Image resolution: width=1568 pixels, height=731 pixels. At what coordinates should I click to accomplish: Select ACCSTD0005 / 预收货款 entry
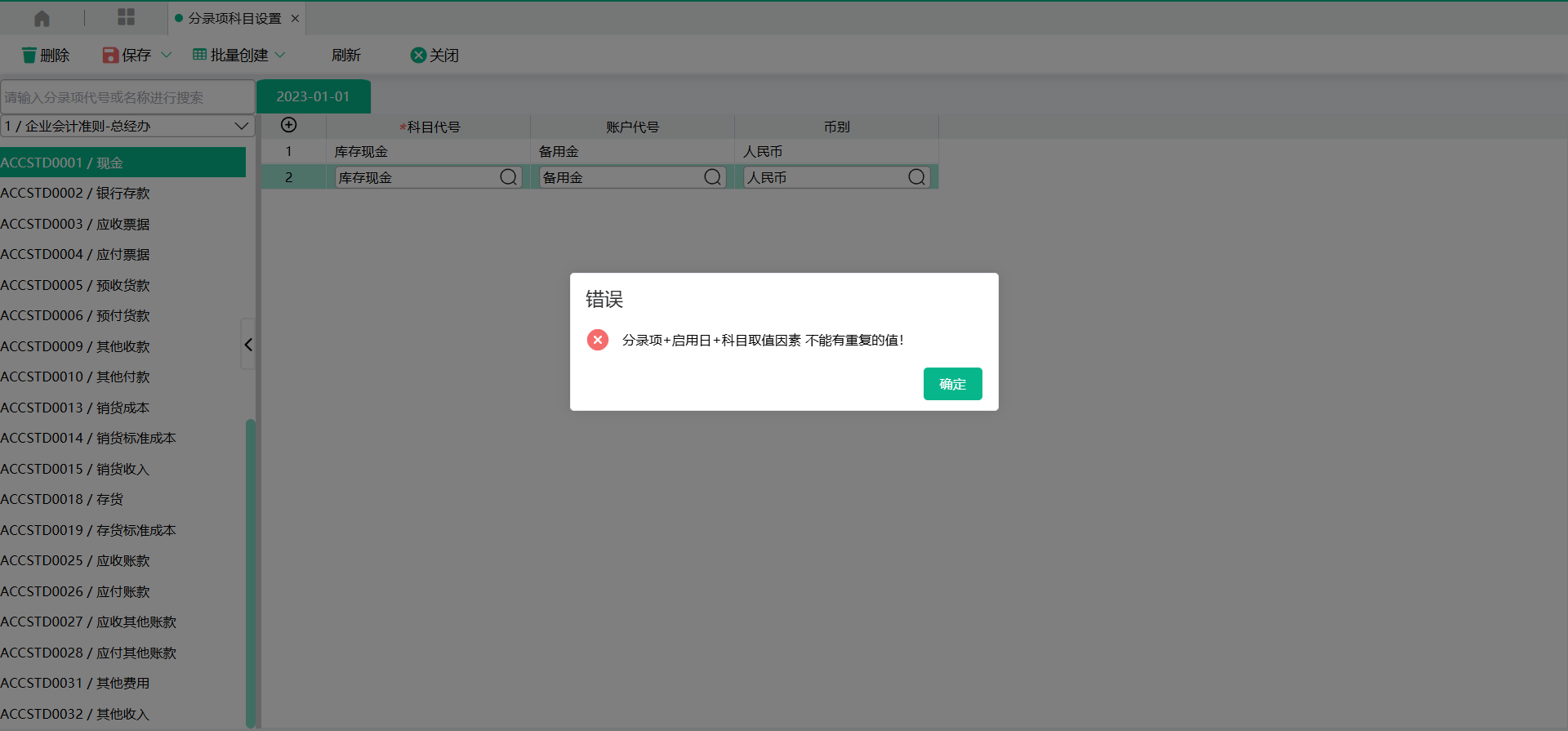click(x=122, y=285)
